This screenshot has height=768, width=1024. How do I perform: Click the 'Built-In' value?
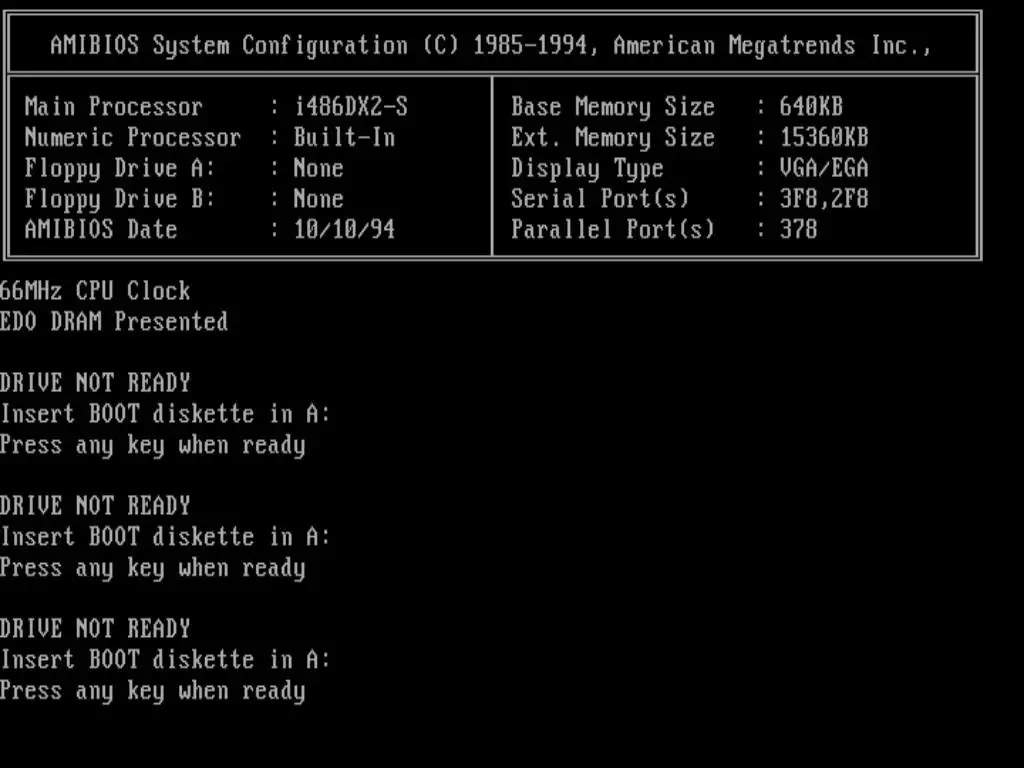pos(344,137)
